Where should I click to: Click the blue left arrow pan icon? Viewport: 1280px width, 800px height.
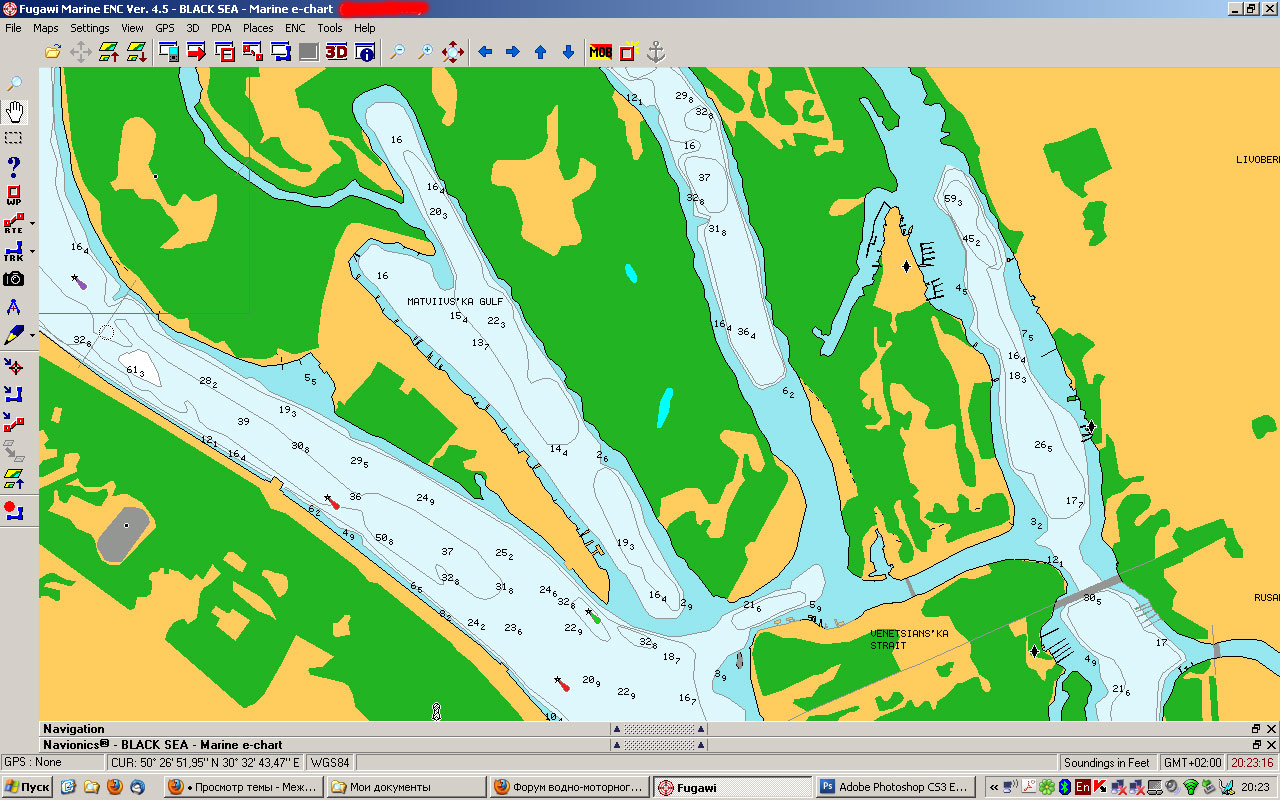(485, 52)
